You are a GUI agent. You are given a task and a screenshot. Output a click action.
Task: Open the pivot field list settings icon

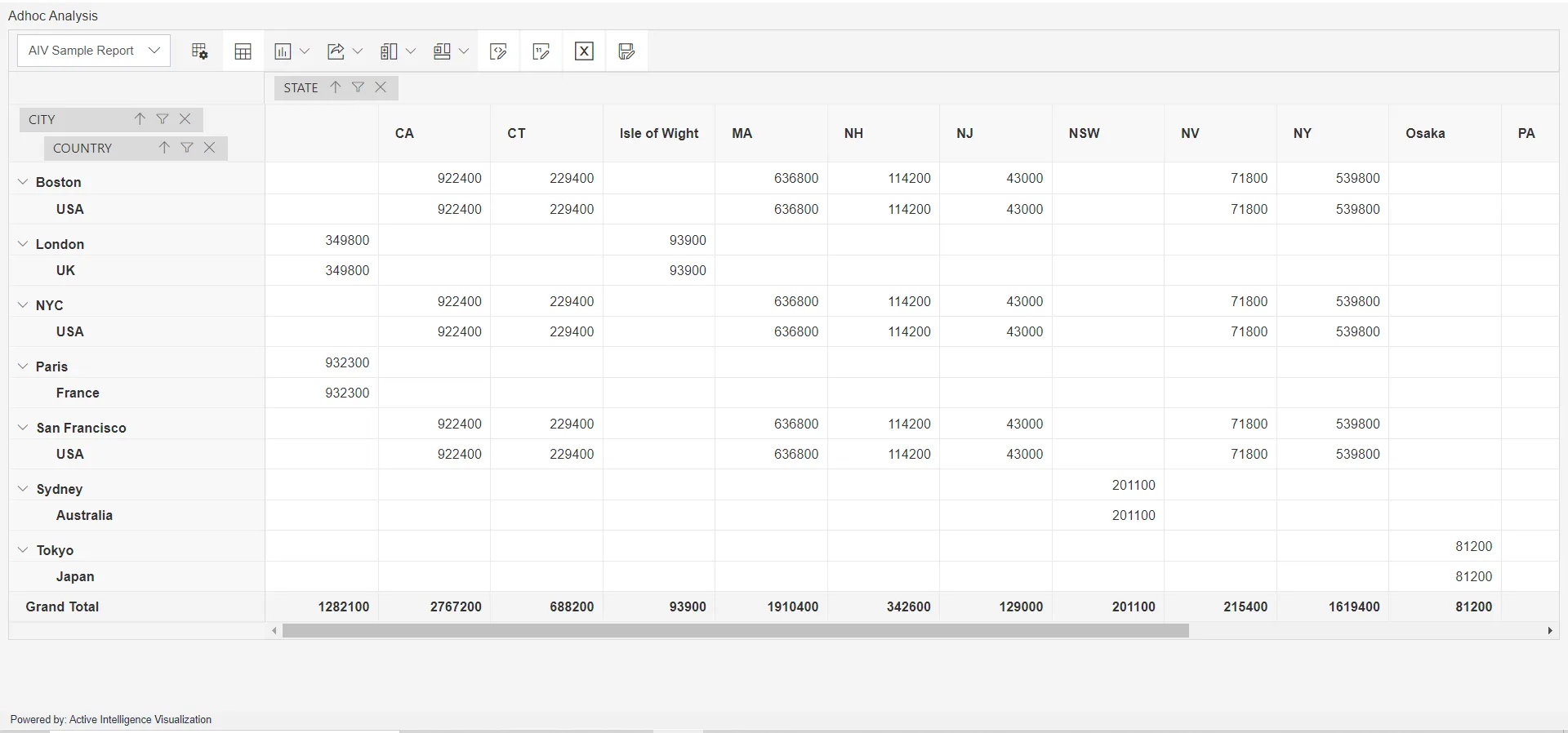click(200, 51)
